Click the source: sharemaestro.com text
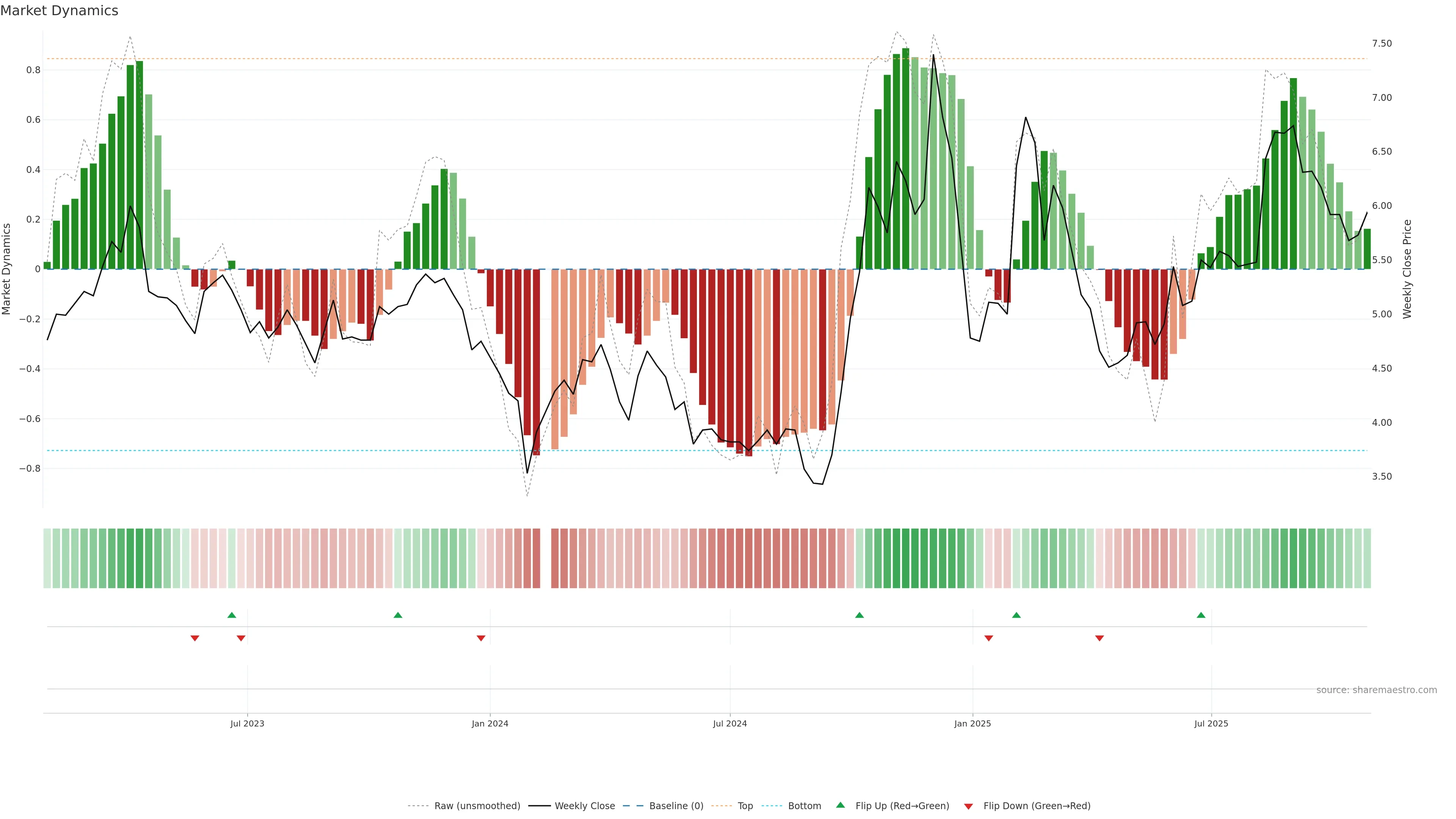The image size is (1456, 819). pyautogui.click(x=1376, y=690)
